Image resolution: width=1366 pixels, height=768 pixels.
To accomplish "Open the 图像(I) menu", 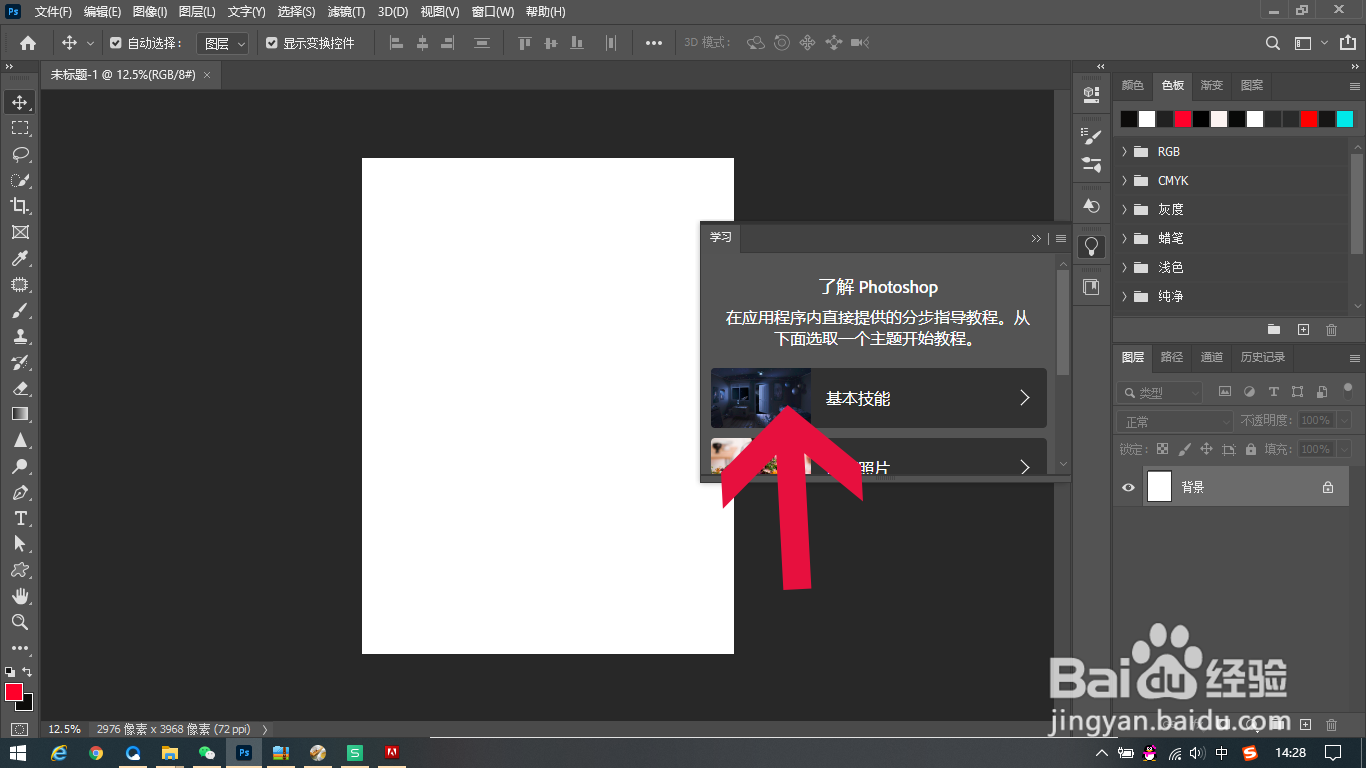I will tap(150, 12).
